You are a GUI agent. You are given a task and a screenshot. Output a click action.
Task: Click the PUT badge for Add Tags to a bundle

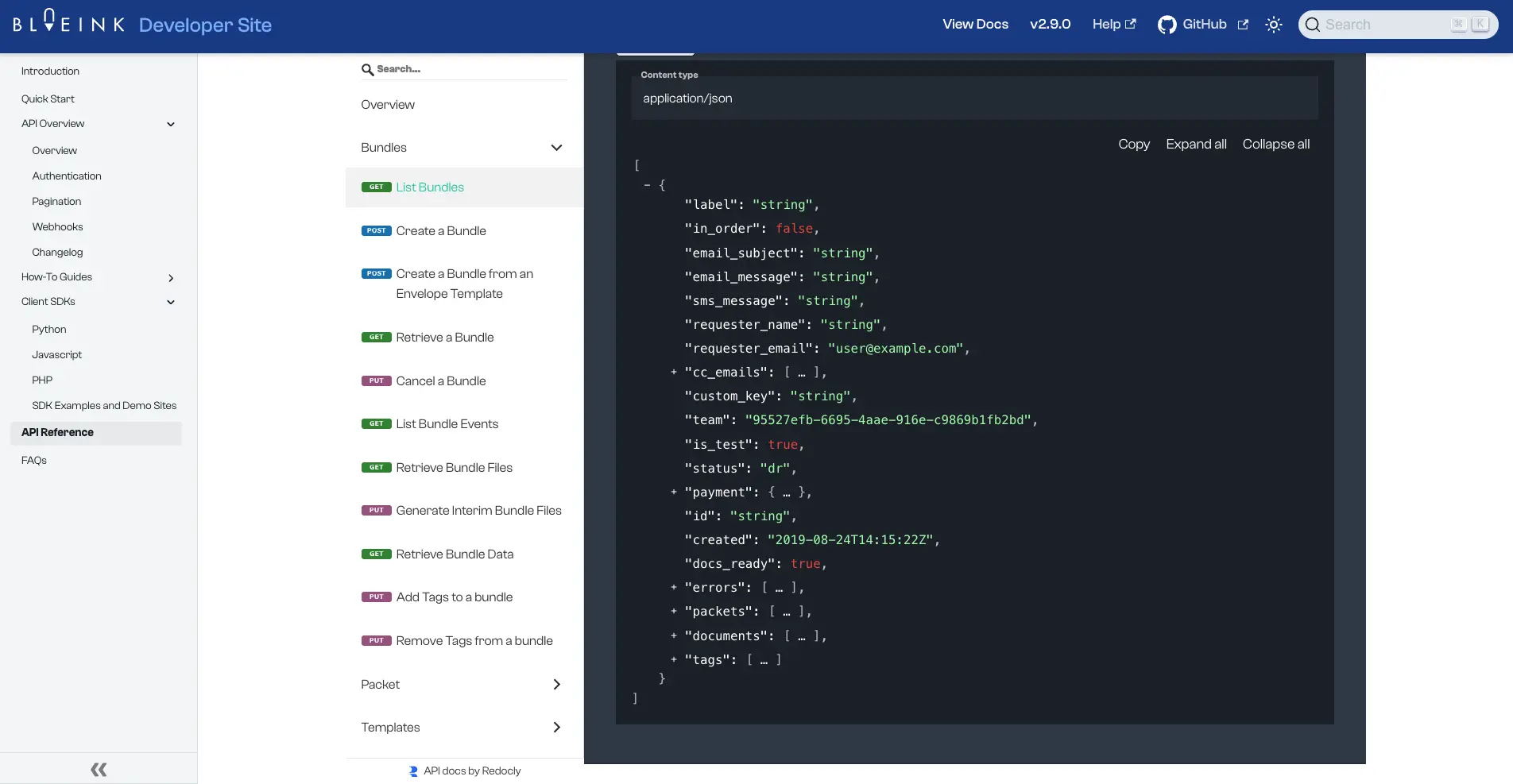tap(376, 597)
